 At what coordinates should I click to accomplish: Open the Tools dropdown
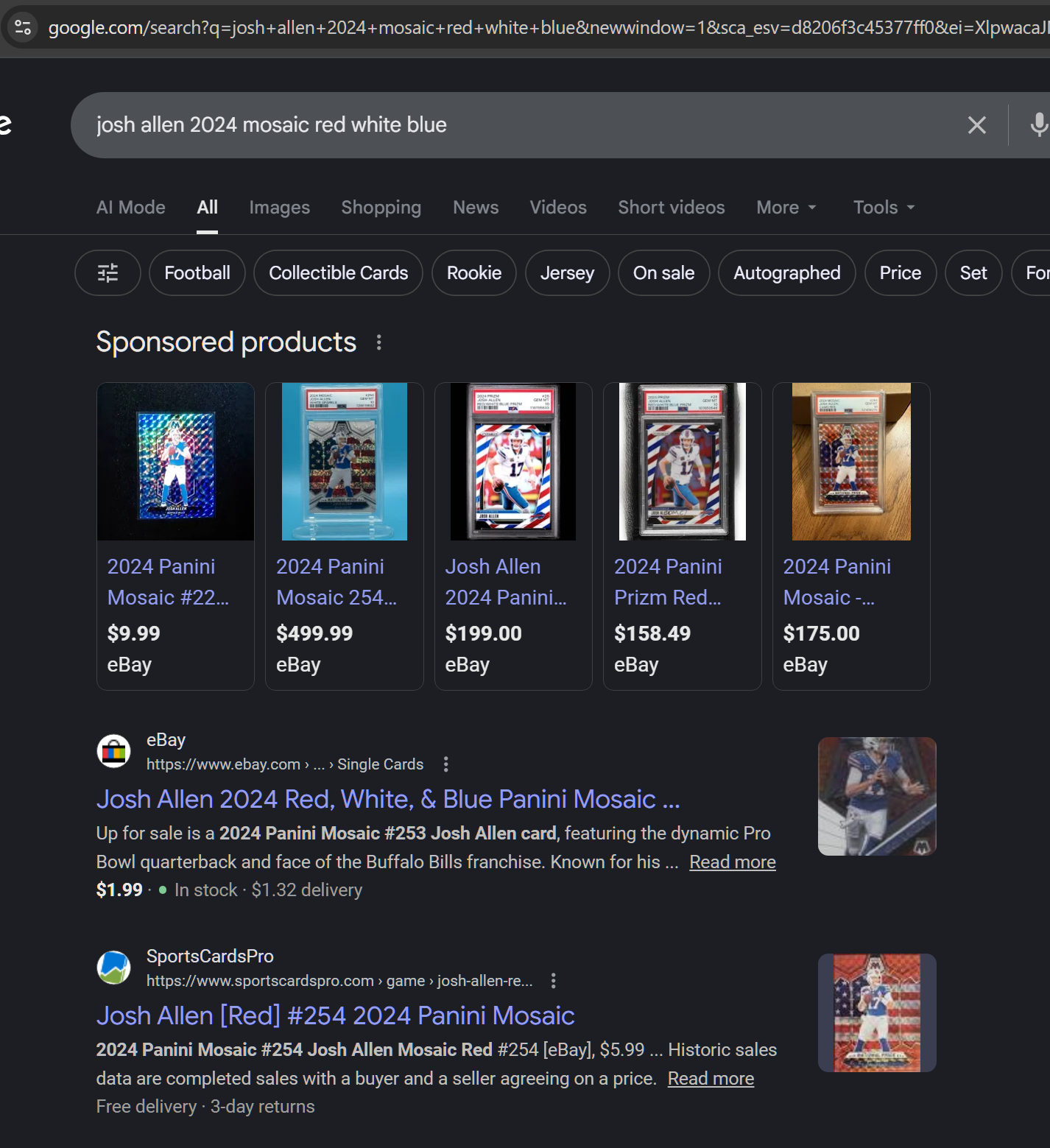[884, 208]
